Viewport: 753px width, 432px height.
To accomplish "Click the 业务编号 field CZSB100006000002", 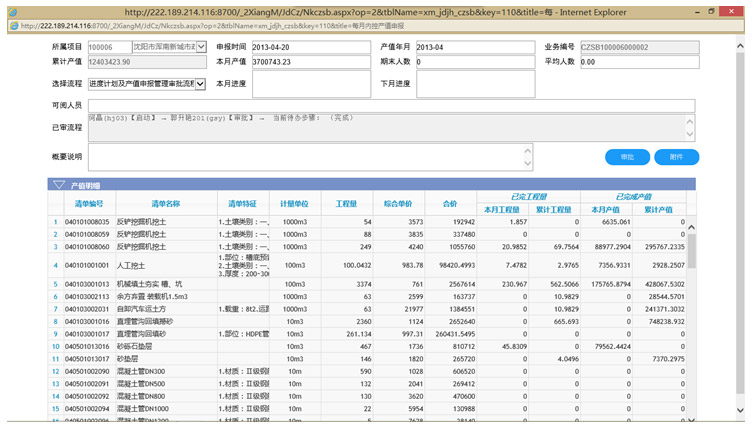I will click(640, 47).
